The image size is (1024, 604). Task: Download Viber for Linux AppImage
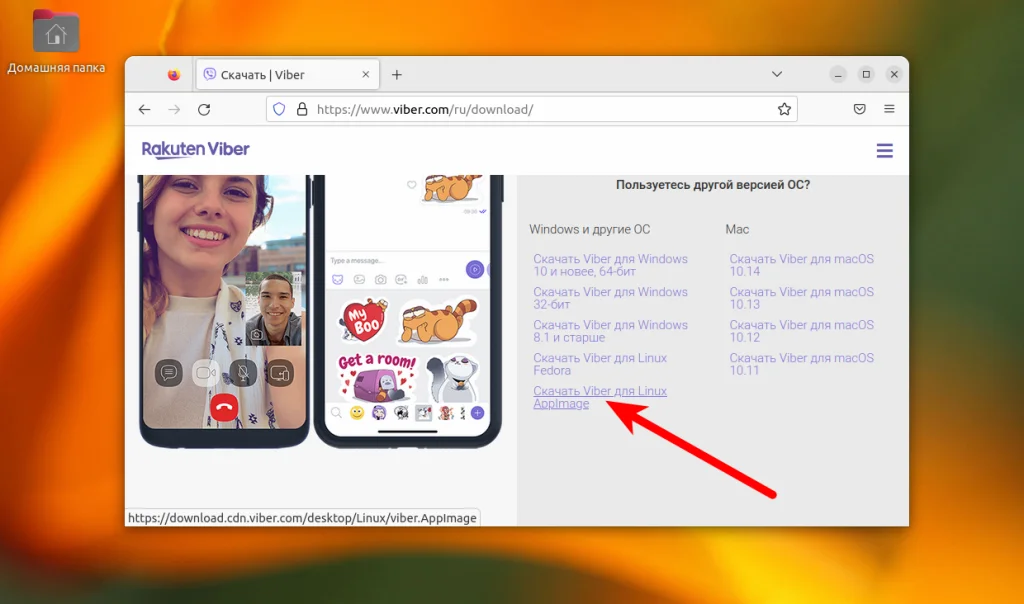pos(600,397)
